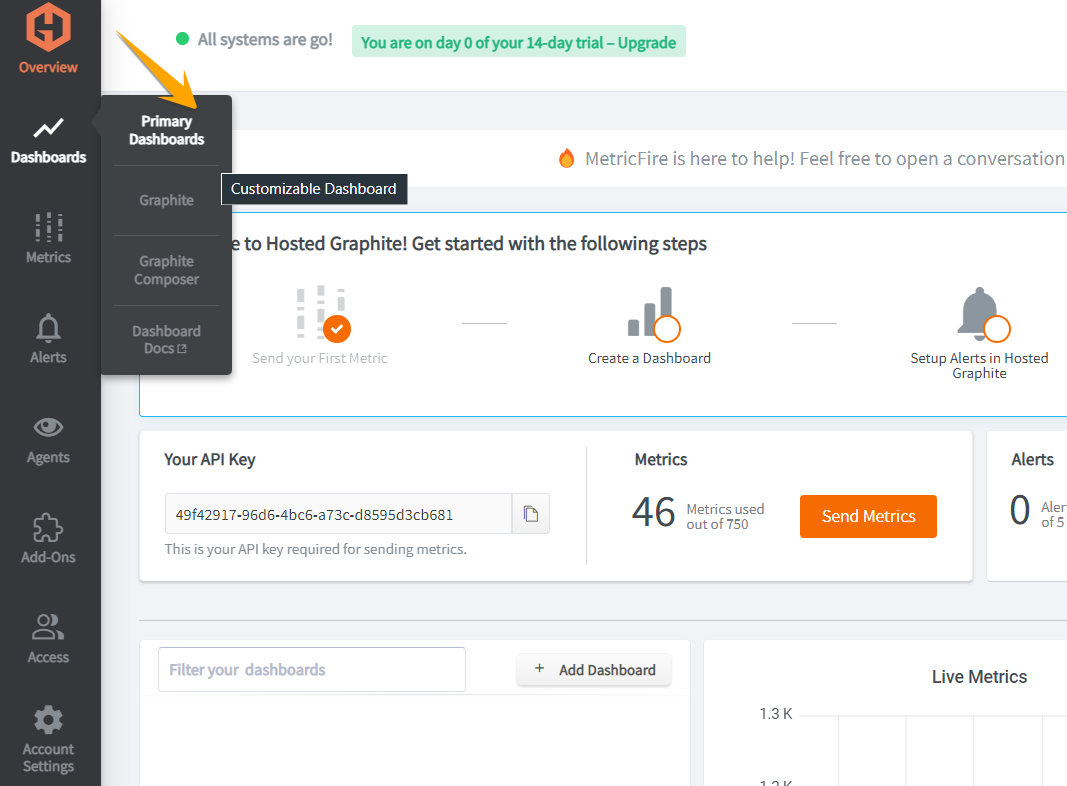Click the MetricFire flame icon
This screenshot has width=1067, height=786.
pos(566,159)
